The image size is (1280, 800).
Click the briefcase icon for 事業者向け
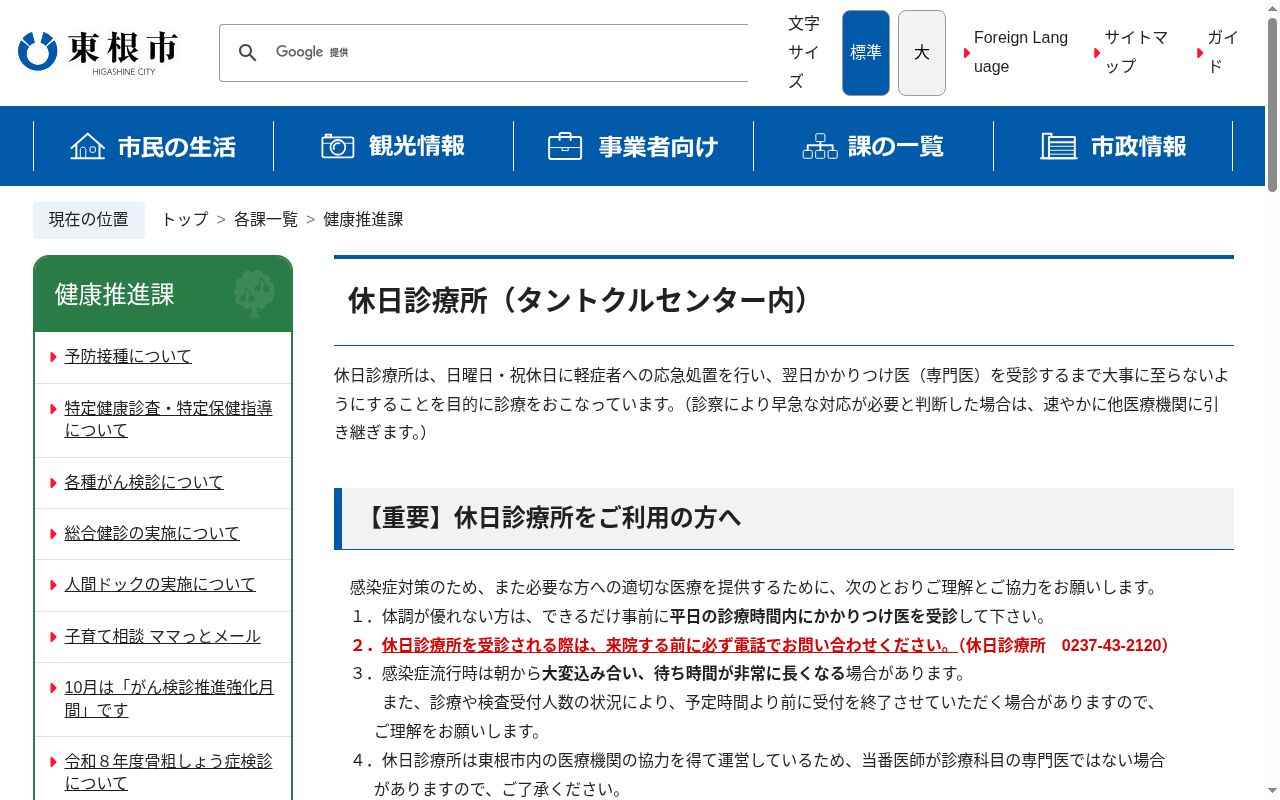pyautogui.click(x=565, y=146)
